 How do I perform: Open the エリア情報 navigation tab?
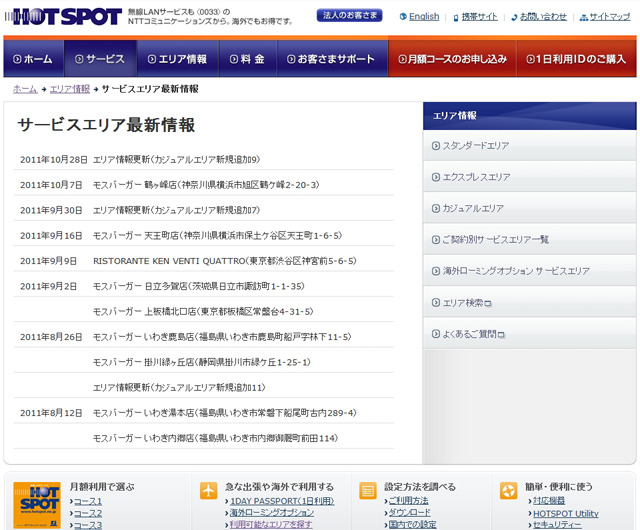point(178,59)
